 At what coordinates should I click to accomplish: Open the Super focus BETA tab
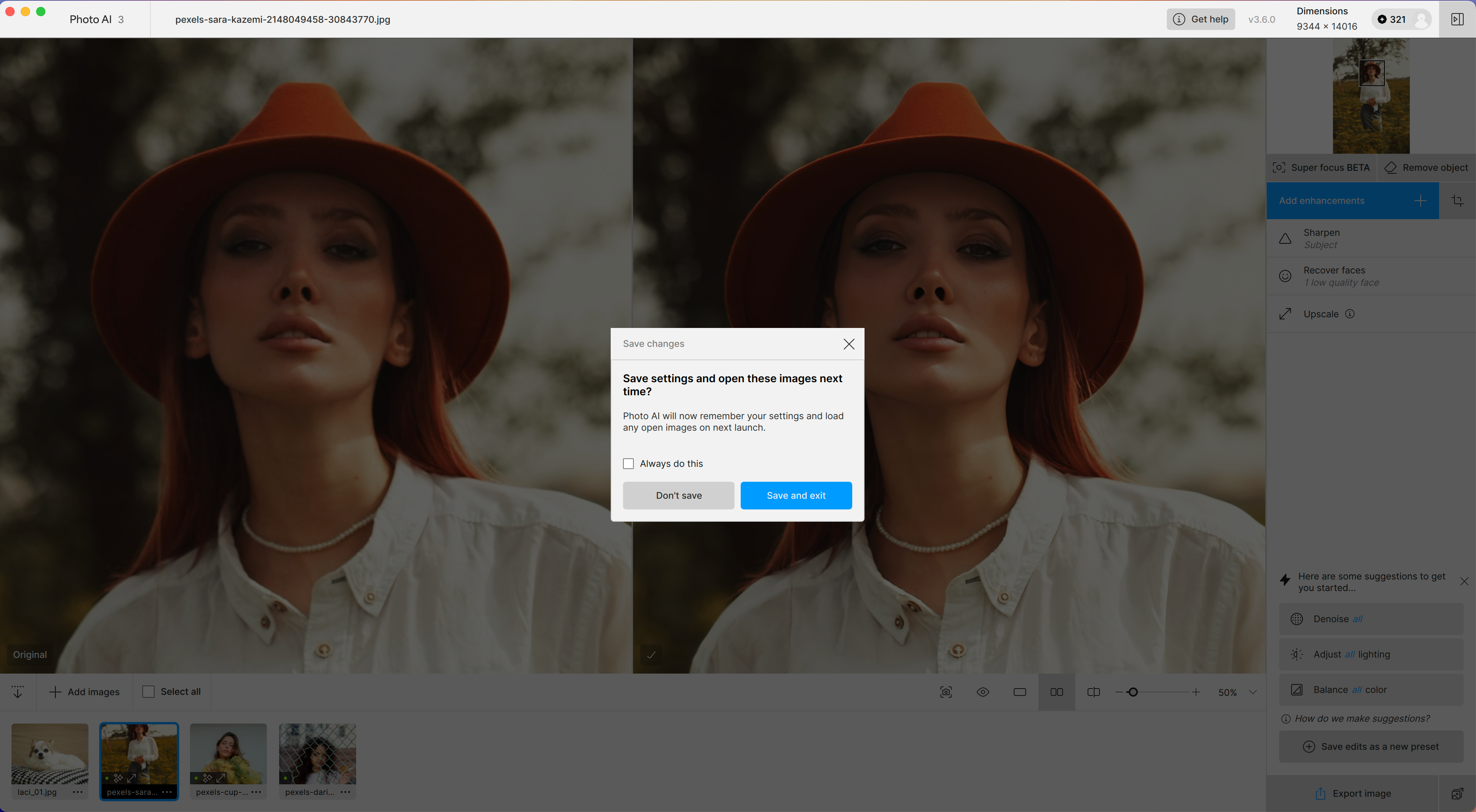(x=1321, y=167)
